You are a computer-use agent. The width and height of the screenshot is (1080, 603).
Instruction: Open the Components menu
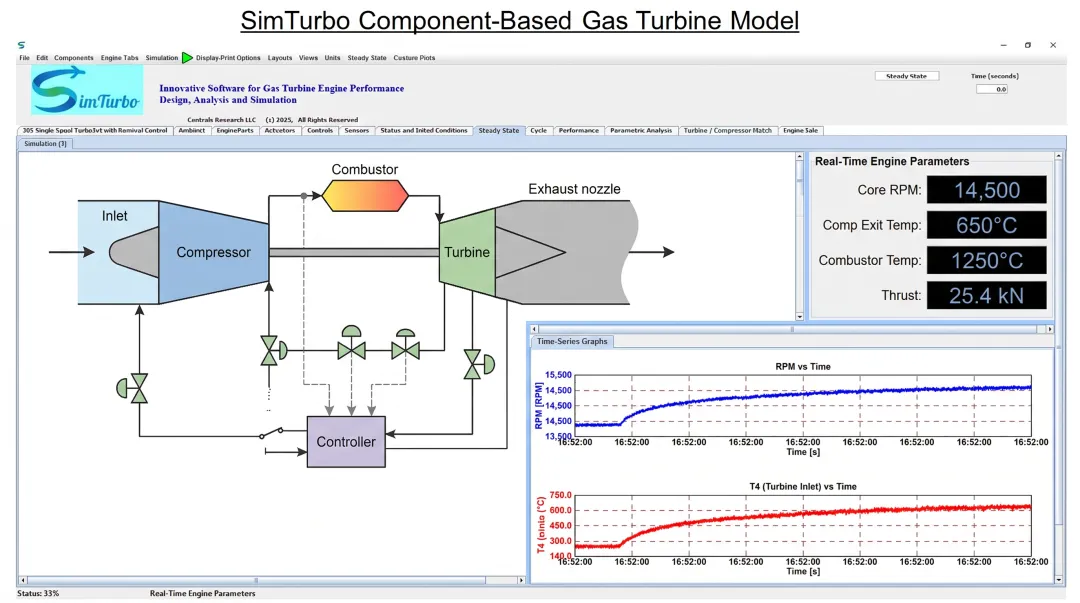74,58
